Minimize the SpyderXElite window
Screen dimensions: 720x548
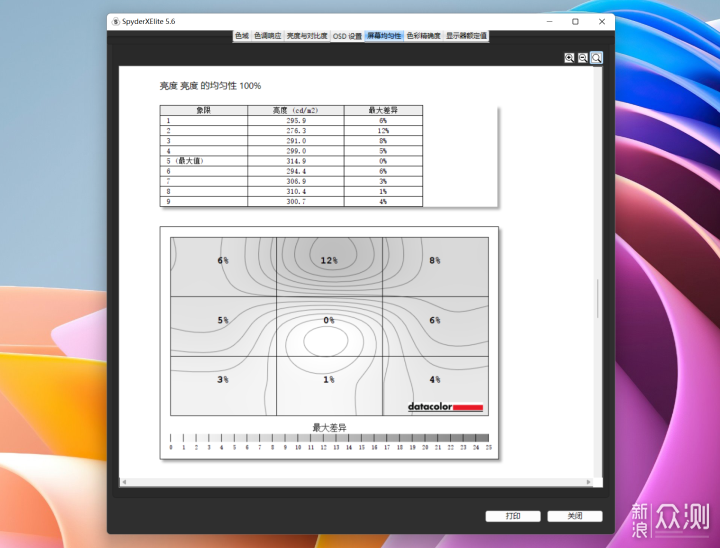pyautogui.click(x=550, y=22)
